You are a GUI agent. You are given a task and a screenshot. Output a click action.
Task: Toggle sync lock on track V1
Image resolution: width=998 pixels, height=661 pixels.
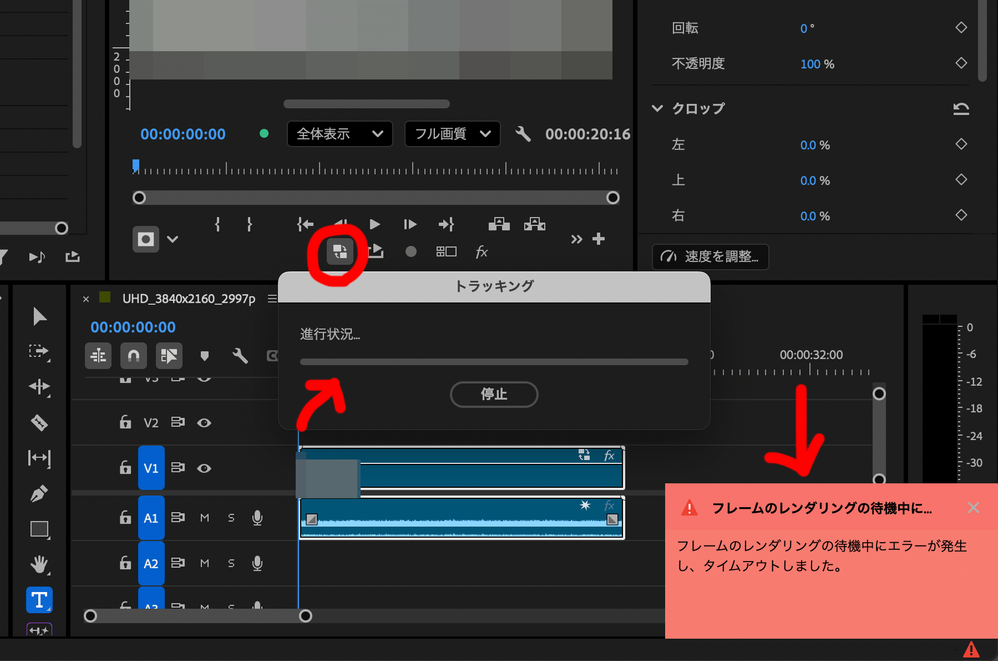(x=178, y=468)
